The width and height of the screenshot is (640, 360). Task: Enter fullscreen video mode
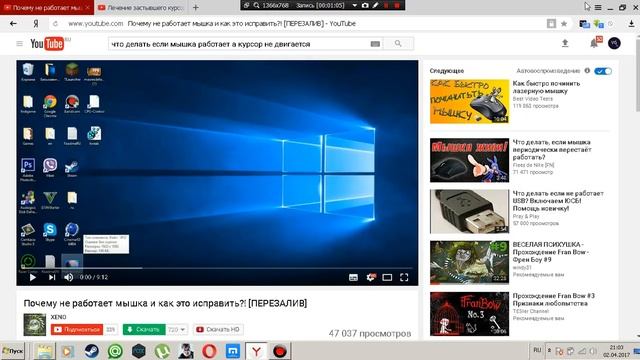404,278
